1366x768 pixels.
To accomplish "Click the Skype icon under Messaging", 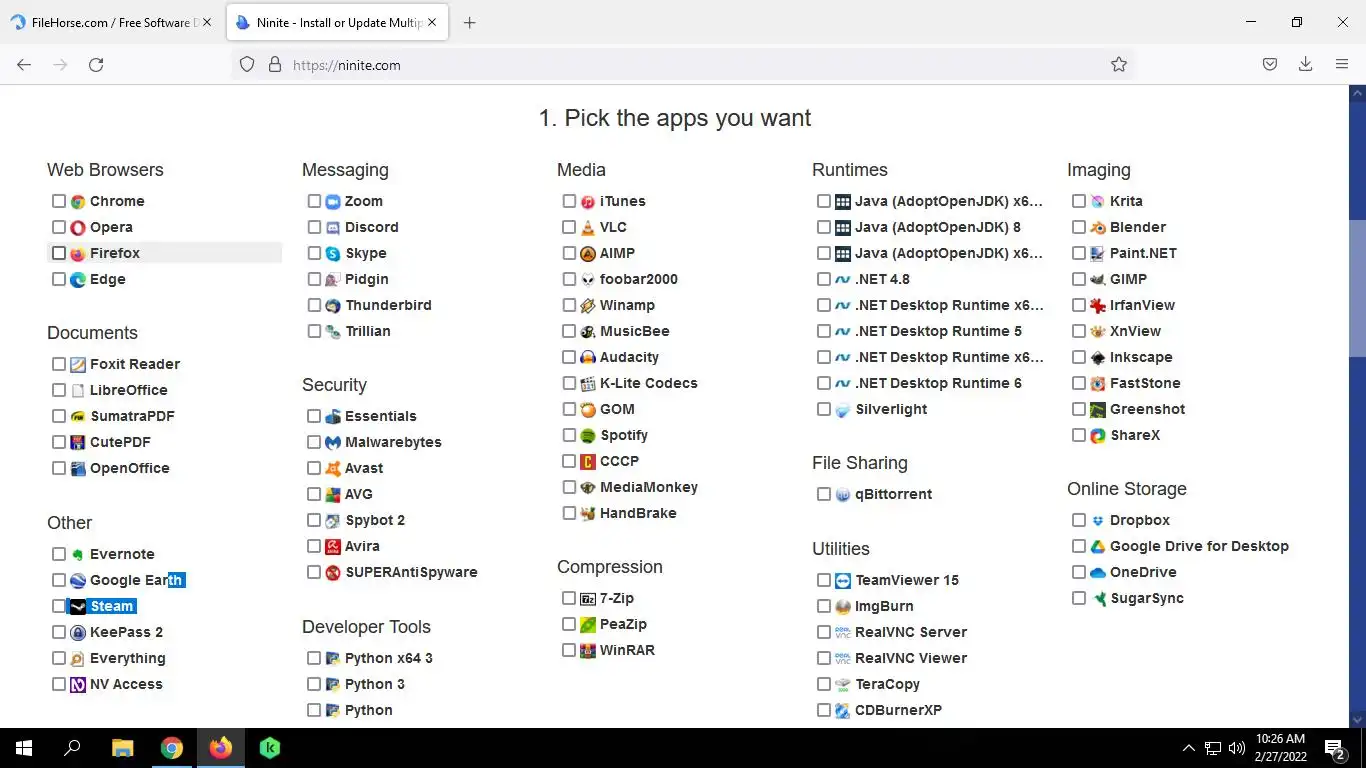I will 333,253.
